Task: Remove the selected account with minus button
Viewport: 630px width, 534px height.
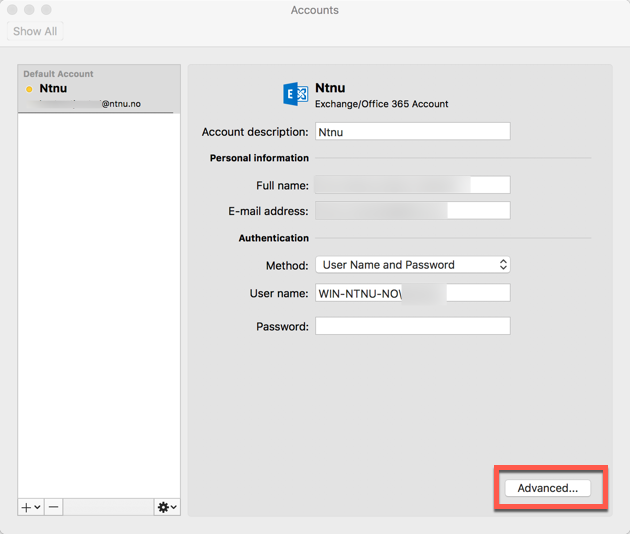Action: [53, 507]
